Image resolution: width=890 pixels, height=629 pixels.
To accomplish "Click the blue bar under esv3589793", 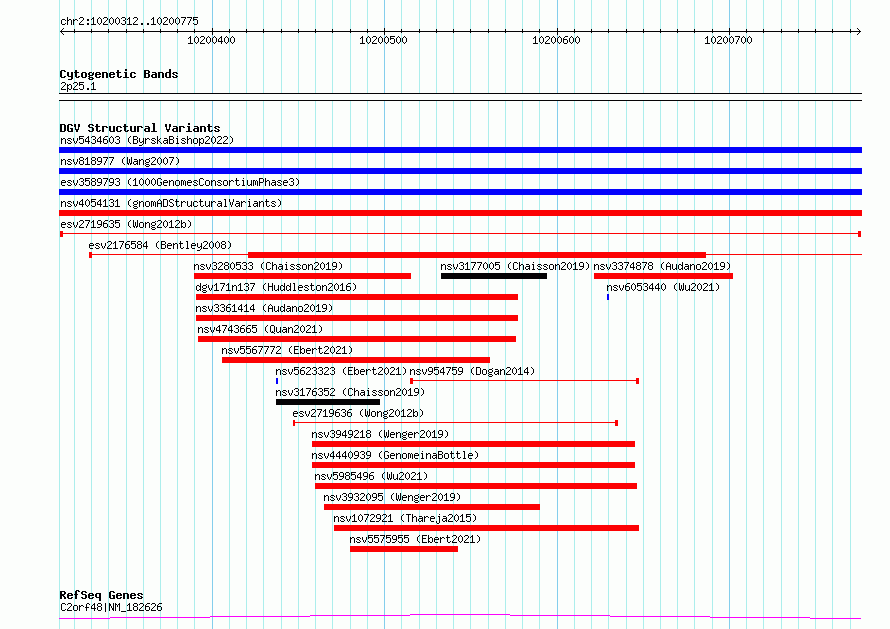I will click(x=460, y=192).
